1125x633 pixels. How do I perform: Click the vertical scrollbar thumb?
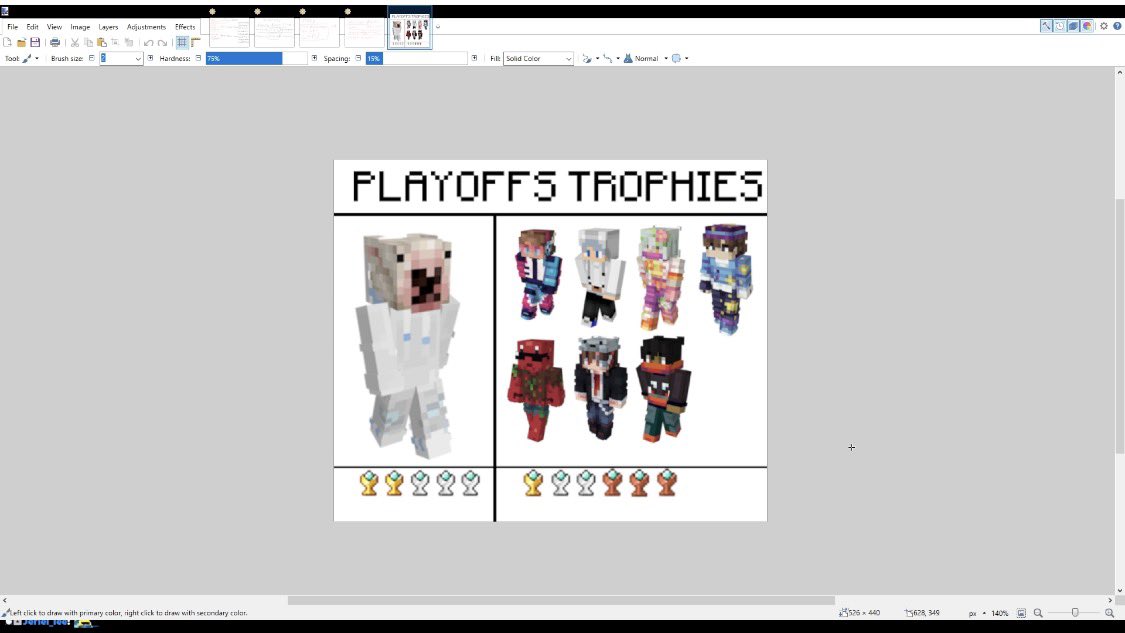pyautogui.click(x=1119, y=326)
